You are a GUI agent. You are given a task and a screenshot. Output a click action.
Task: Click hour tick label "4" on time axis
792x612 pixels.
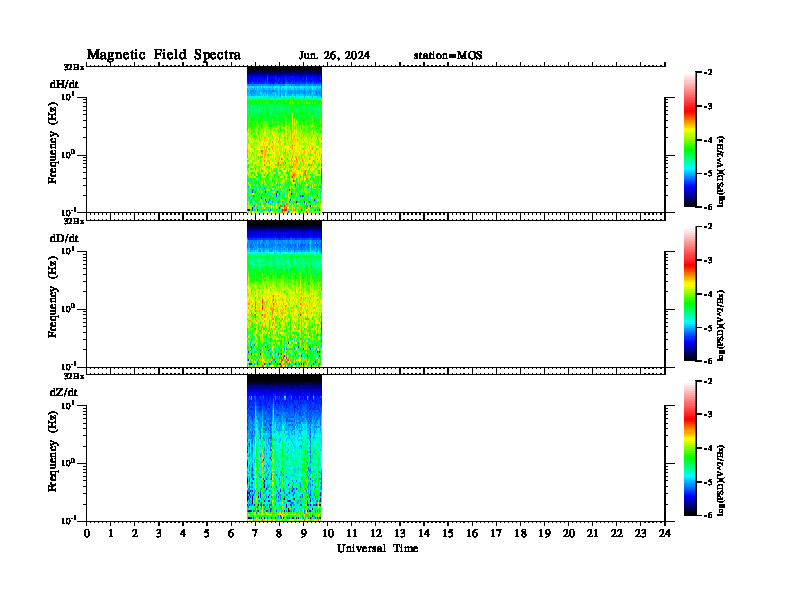pyautogui.click(x=183, y=533)
